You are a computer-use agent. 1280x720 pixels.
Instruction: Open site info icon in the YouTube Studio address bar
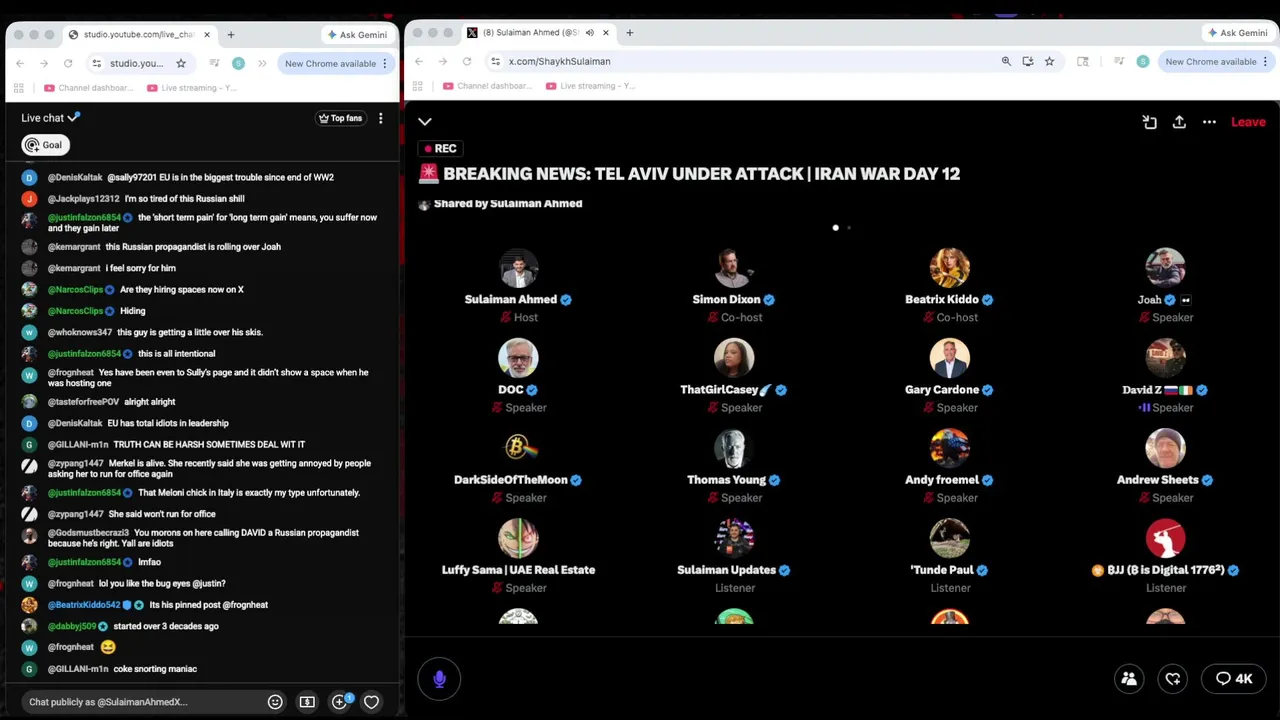[x=96, y=63]
